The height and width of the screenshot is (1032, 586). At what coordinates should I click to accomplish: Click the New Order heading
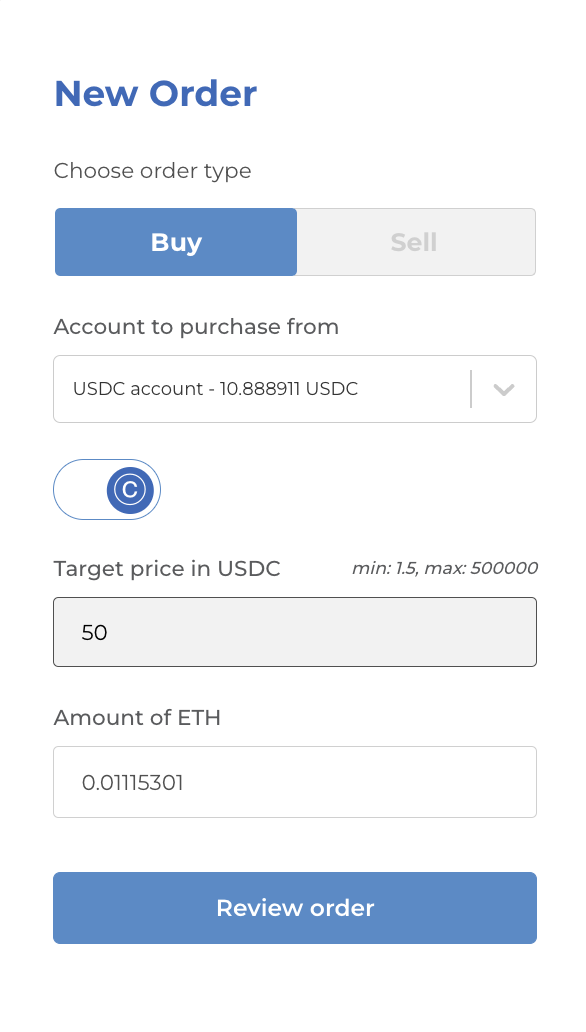[155, 93]
